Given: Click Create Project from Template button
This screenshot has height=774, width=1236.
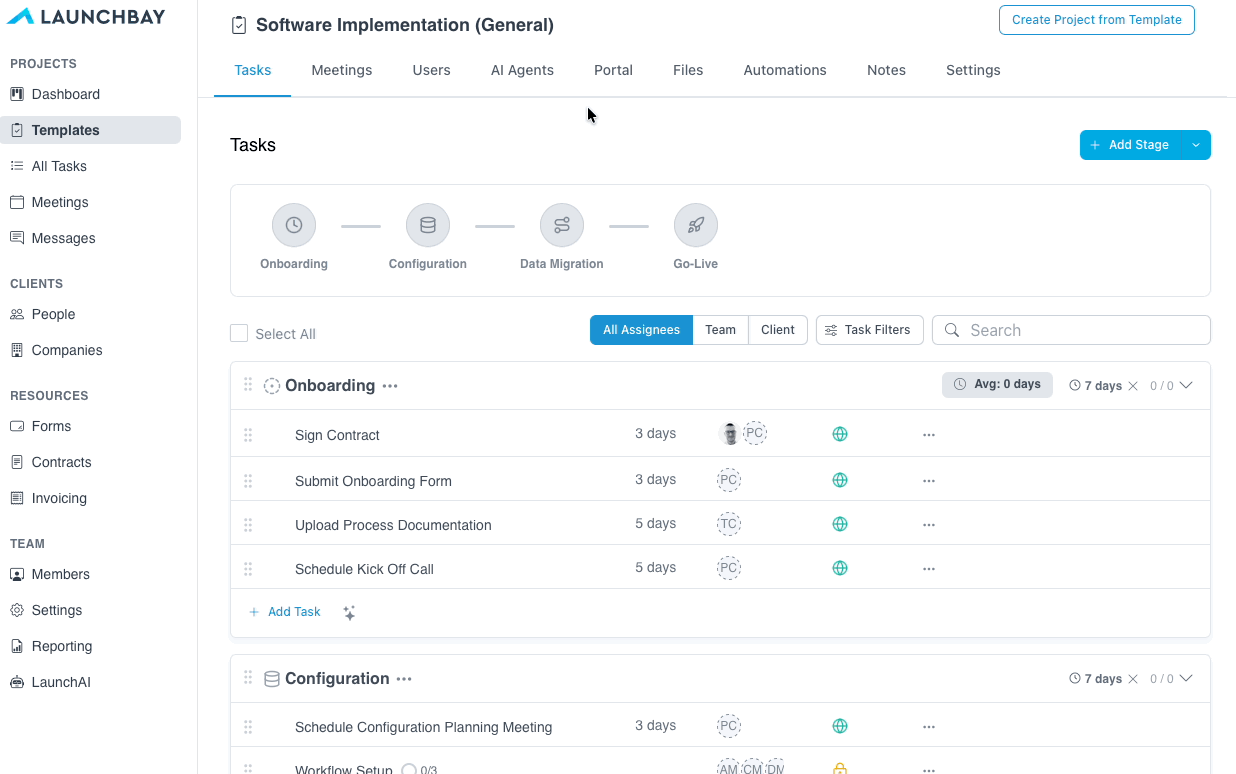Looking at the screenshot, I should [1097, 20].
